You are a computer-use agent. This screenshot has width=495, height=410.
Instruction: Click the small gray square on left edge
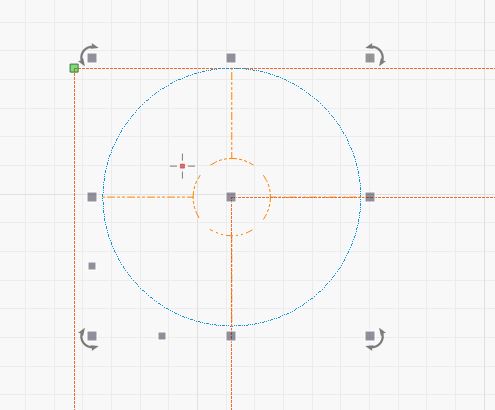coord(92,266)
